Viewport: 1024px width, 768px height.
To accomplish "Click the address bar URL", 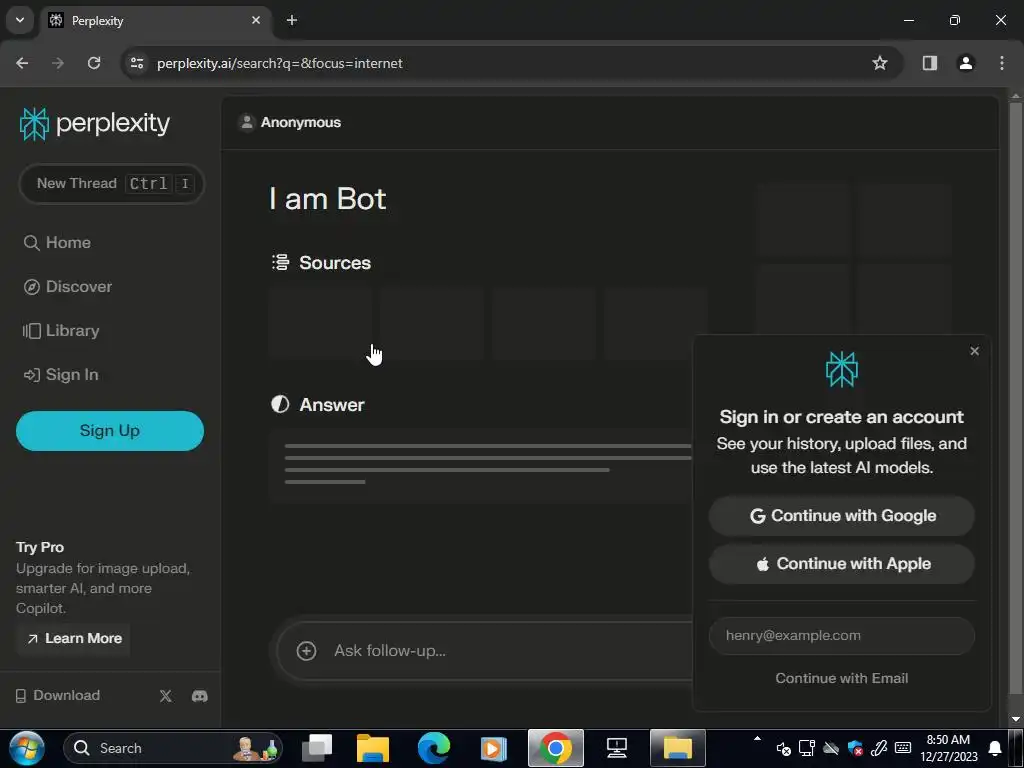I will pyautogui.click(x=280, y=63).
